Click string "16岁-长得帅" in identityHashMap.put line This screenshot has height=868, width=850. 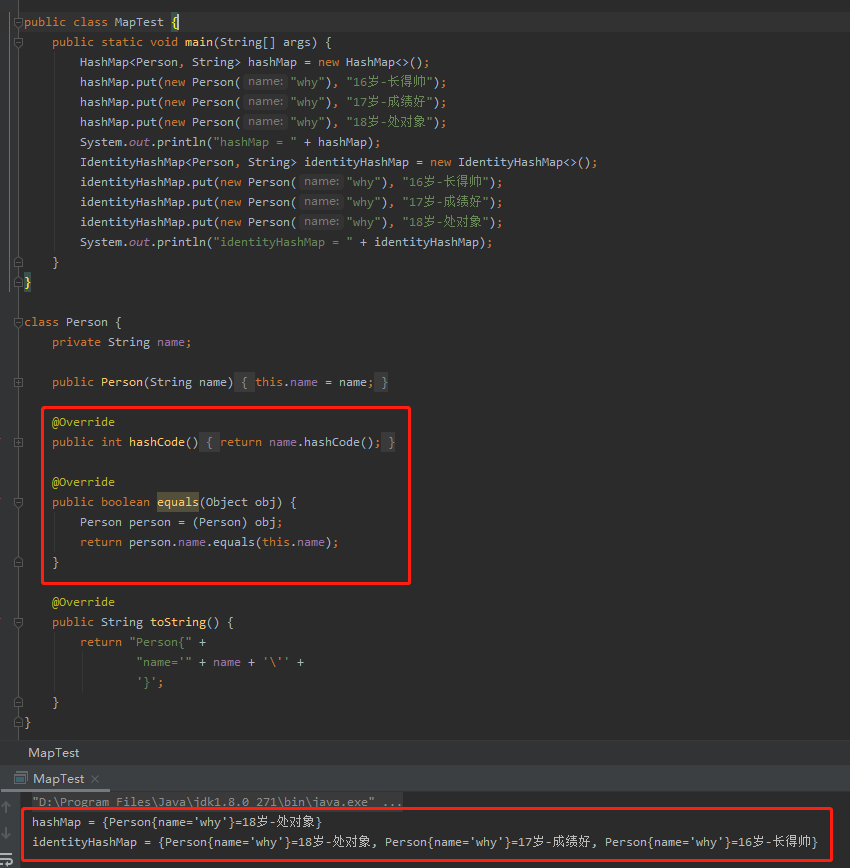point(446,182)
